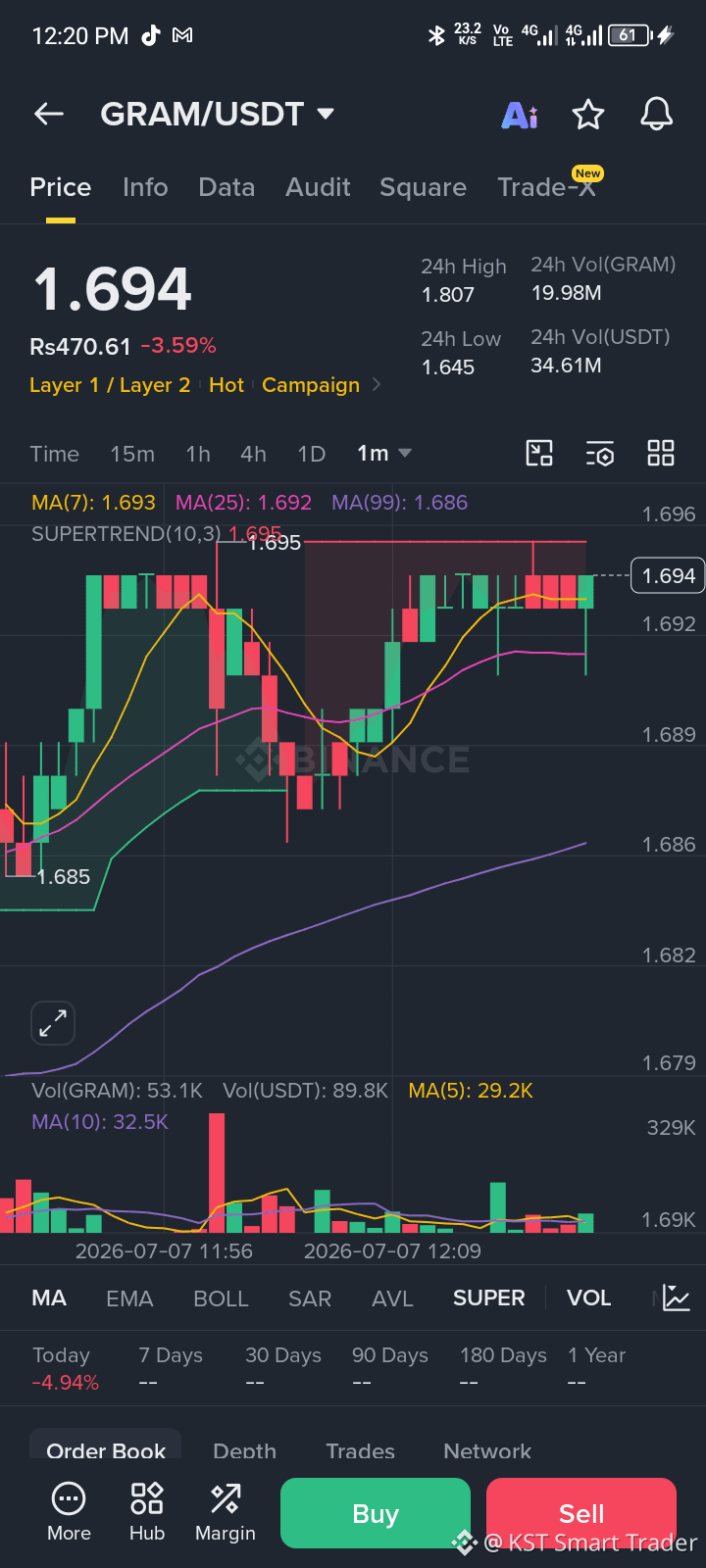Toggle the SAR indicator
Screen dimensions: 706x1568
310,1298
